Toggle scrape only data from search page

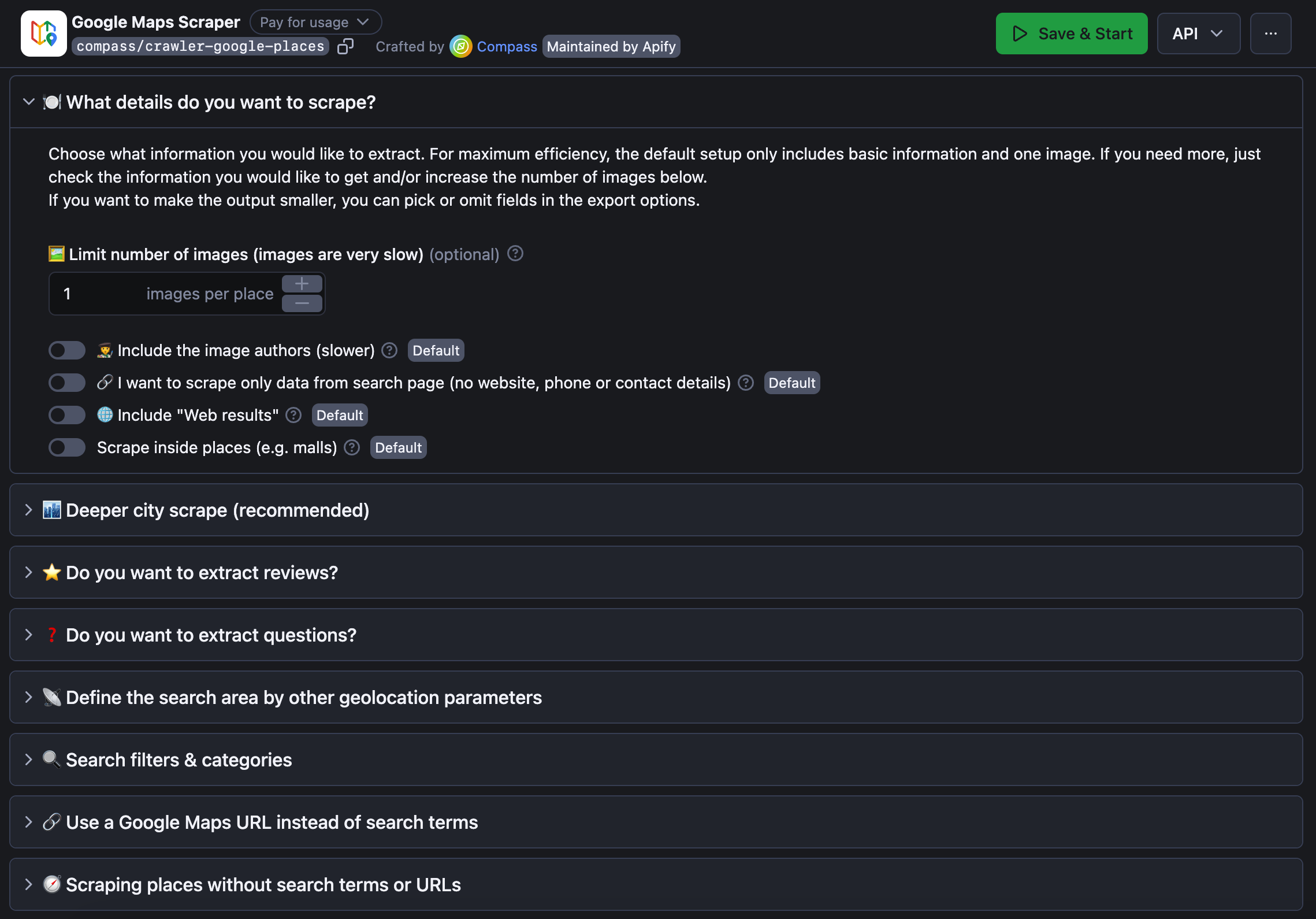click(67, 383)
